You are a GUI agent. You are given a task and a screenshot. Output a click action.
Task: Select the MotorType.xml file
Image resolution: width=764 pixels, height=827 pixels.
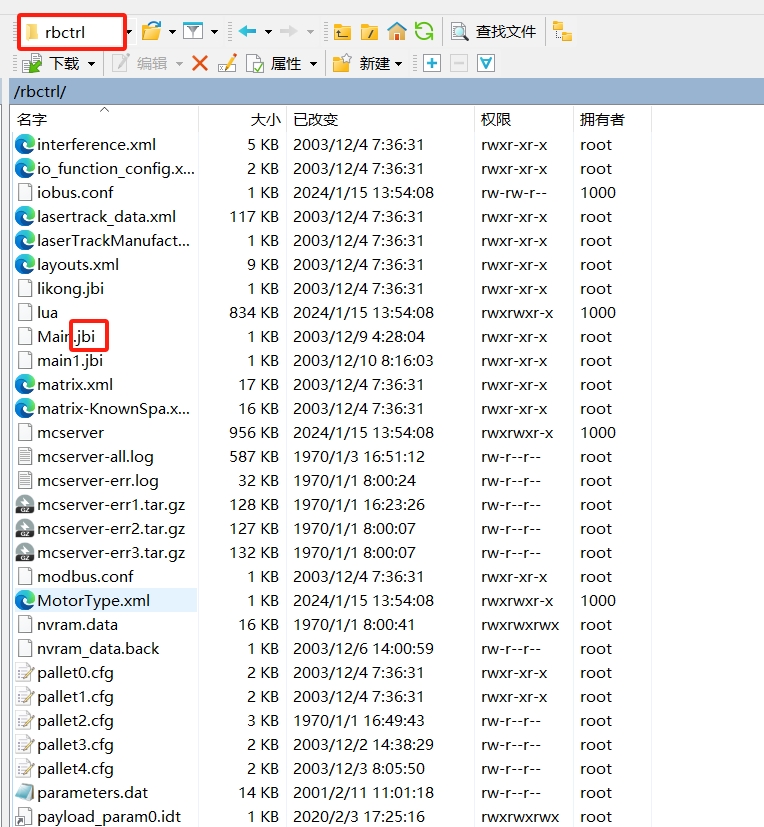pyautogui.click(x=93, y=601)
